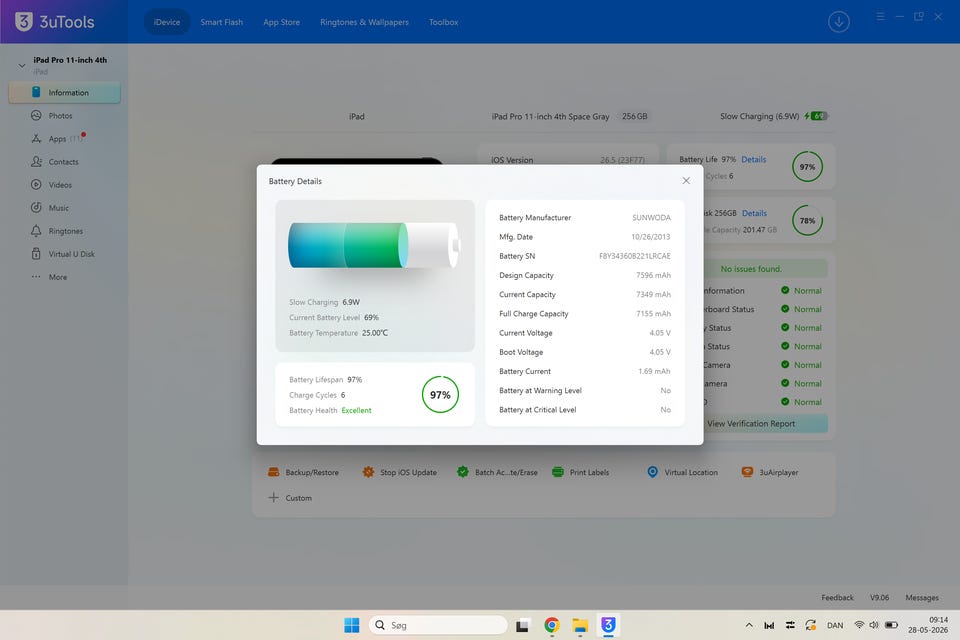Click the 97% Battery Life ring behind dialog

[807, 167]
